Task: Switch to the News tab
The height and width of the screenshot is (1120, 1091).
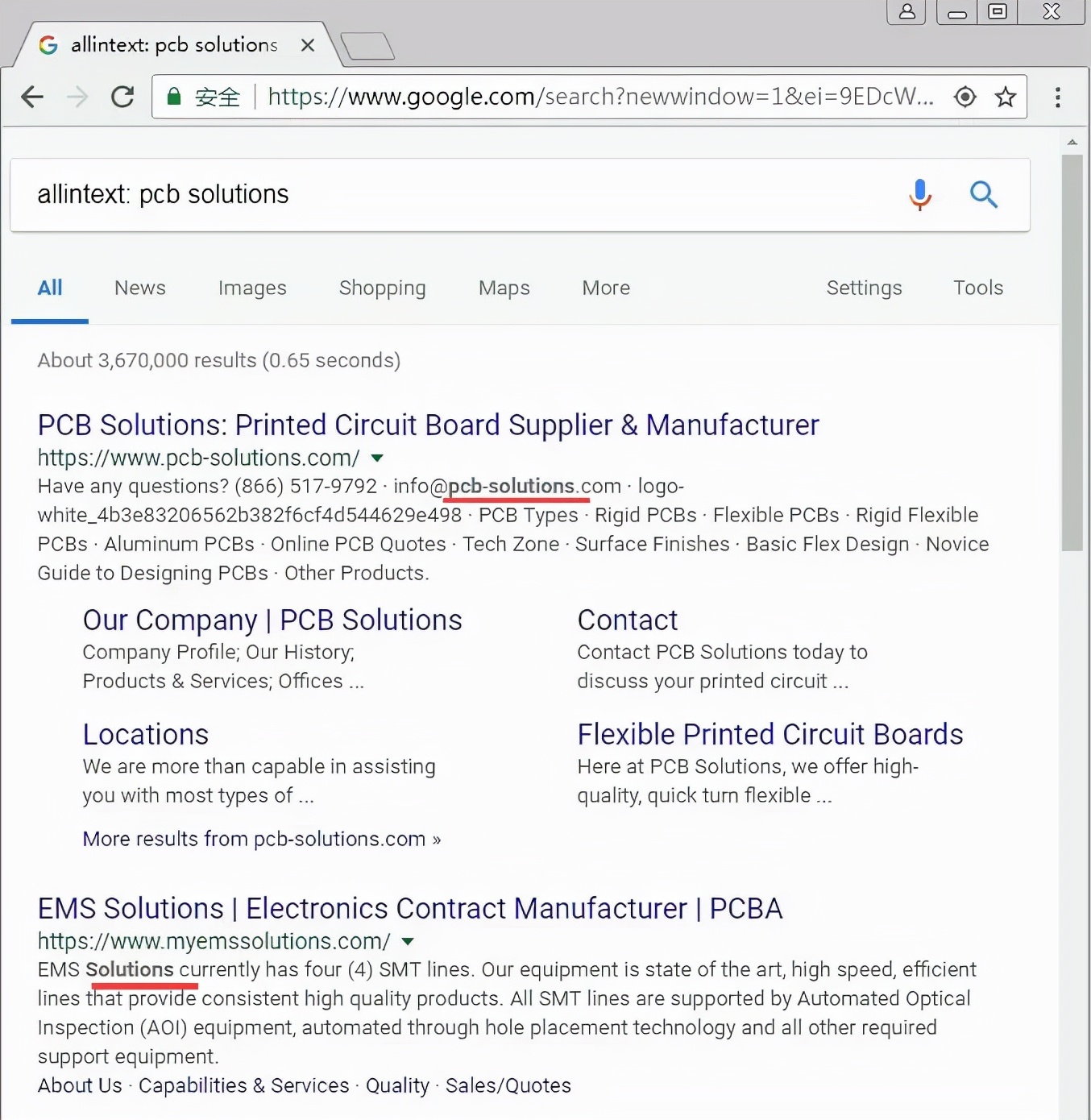Action: click(x=140, y=288)
